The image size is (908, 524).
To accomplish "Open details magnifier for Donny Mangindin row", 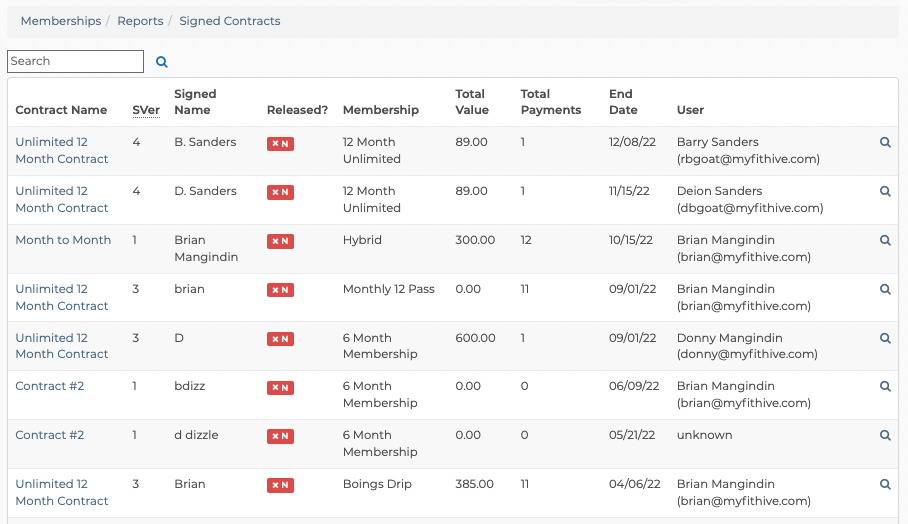I will (885, 338).
